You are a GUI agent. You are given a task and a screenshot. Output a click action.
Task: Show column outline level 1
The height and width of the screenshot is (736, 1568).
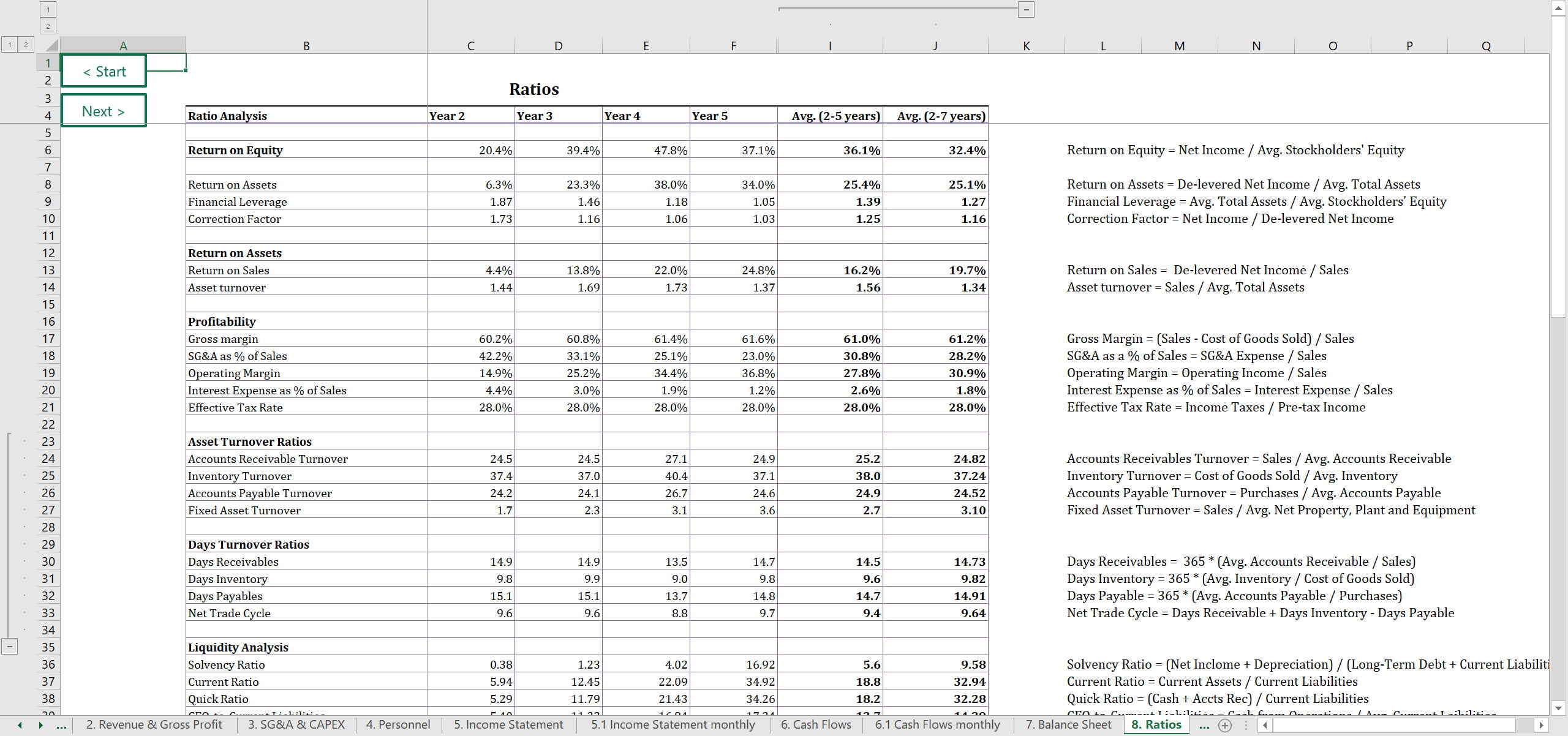tap(48, 9)
